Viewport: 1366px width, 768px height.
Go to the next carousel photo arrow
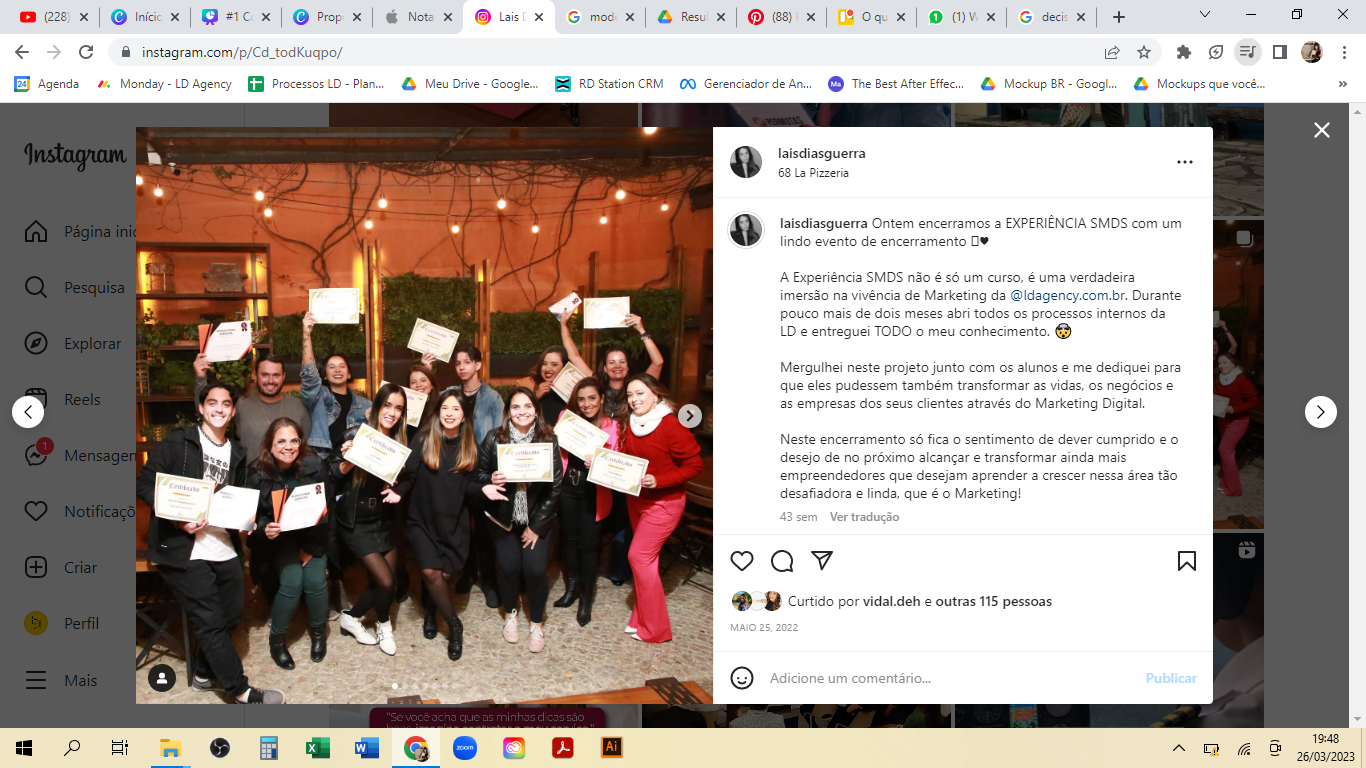click(690, 416)
